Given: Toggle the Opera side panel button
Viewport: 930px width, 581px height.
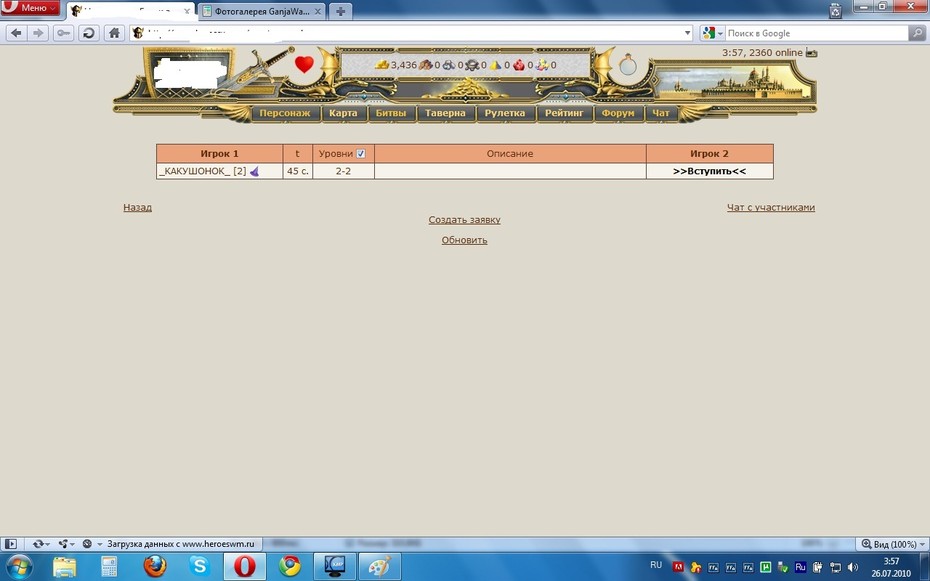Looking at the screenshot, I should [11, 544].
